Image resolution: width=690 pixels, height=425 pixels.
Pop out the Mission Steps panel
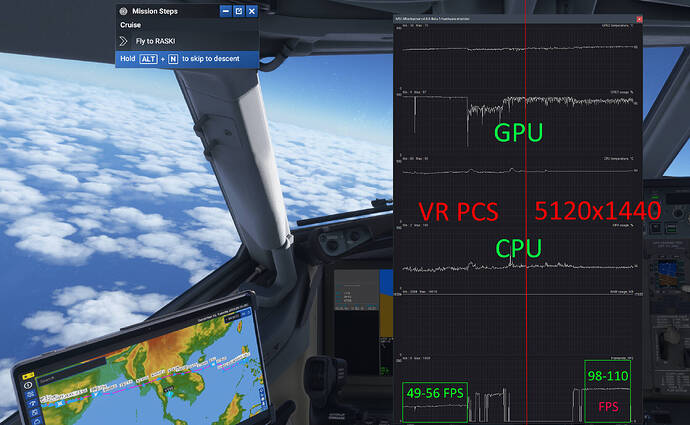[239, 11]
